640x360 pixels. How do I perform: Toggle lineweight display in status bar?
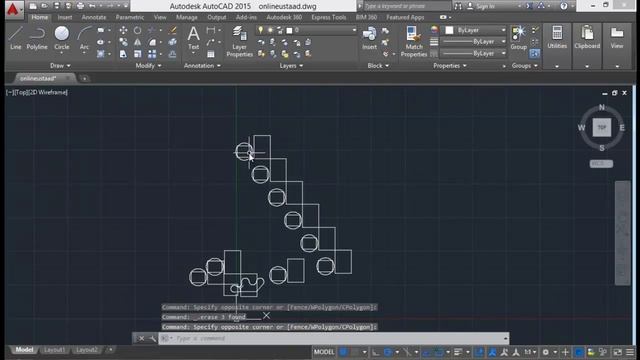(458, 352)
